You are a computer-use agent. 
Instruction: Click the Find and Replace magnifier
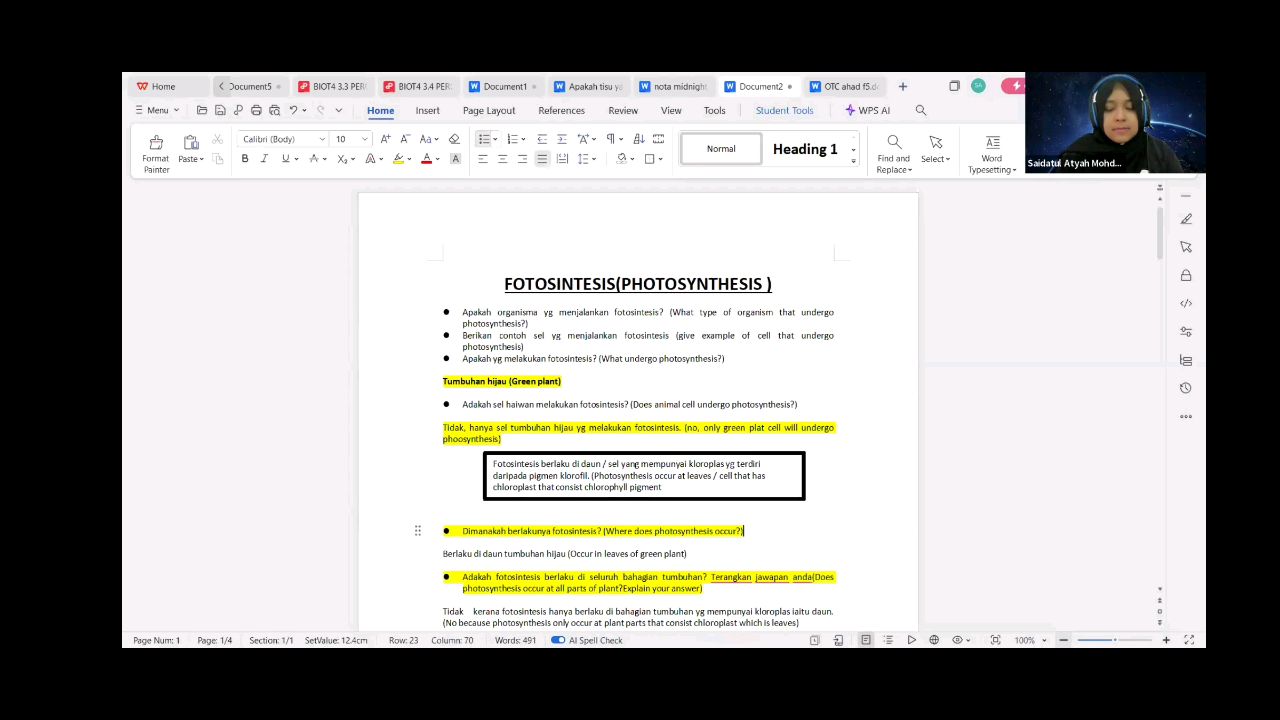tap(894, 142)
